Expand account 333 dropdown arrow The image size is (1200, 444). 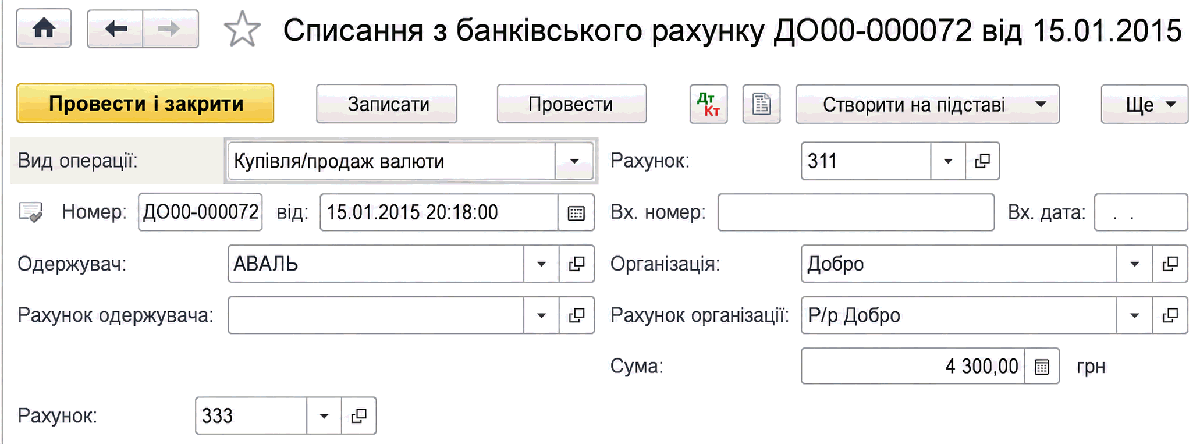[x=324, y=414]
